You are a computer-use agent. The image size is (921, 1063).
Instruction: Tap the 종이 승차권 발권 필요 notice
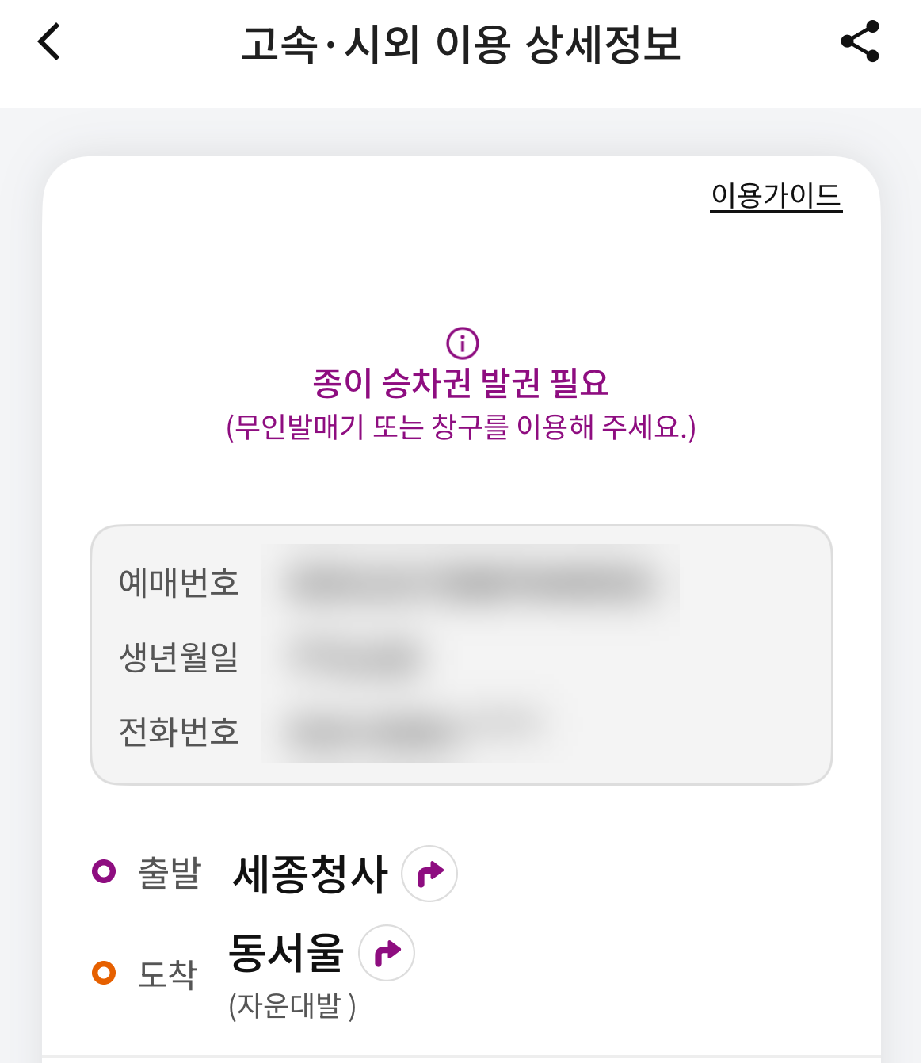click(x=461, y=383)
